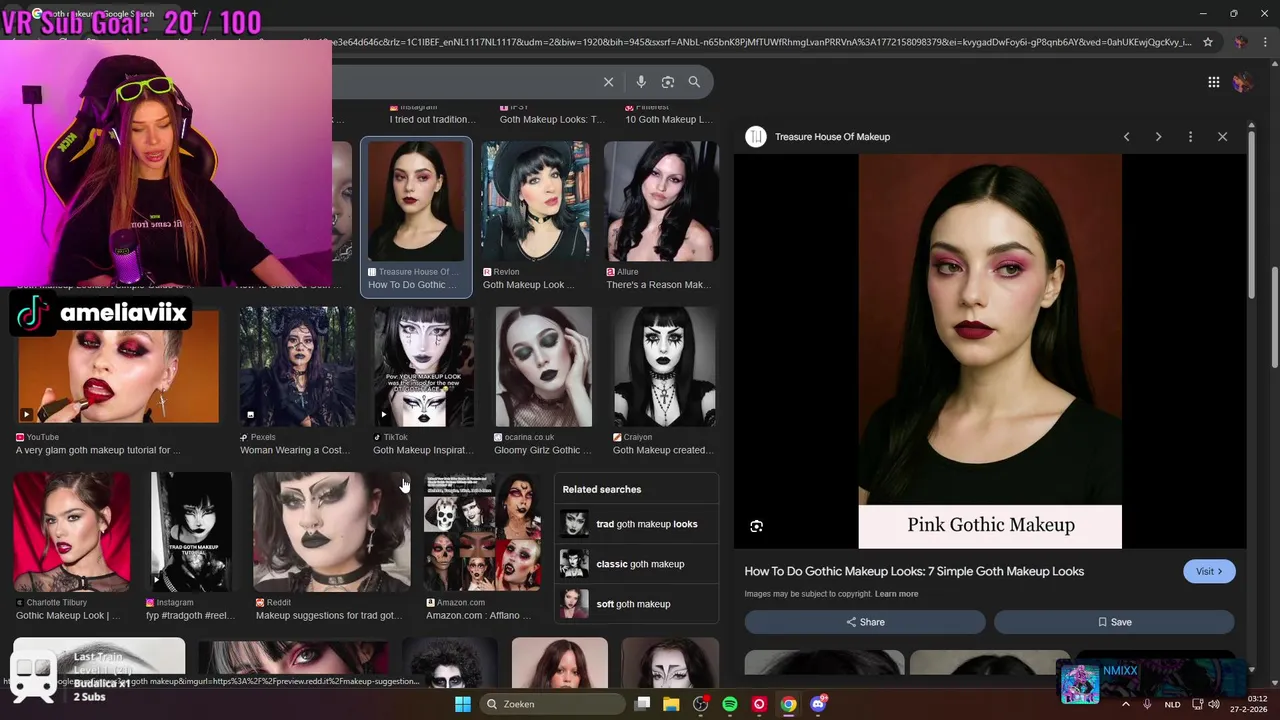Open OBS Studio from taskbar
This screenshot has width=1280, height=720.
click(x=700, y=704)
